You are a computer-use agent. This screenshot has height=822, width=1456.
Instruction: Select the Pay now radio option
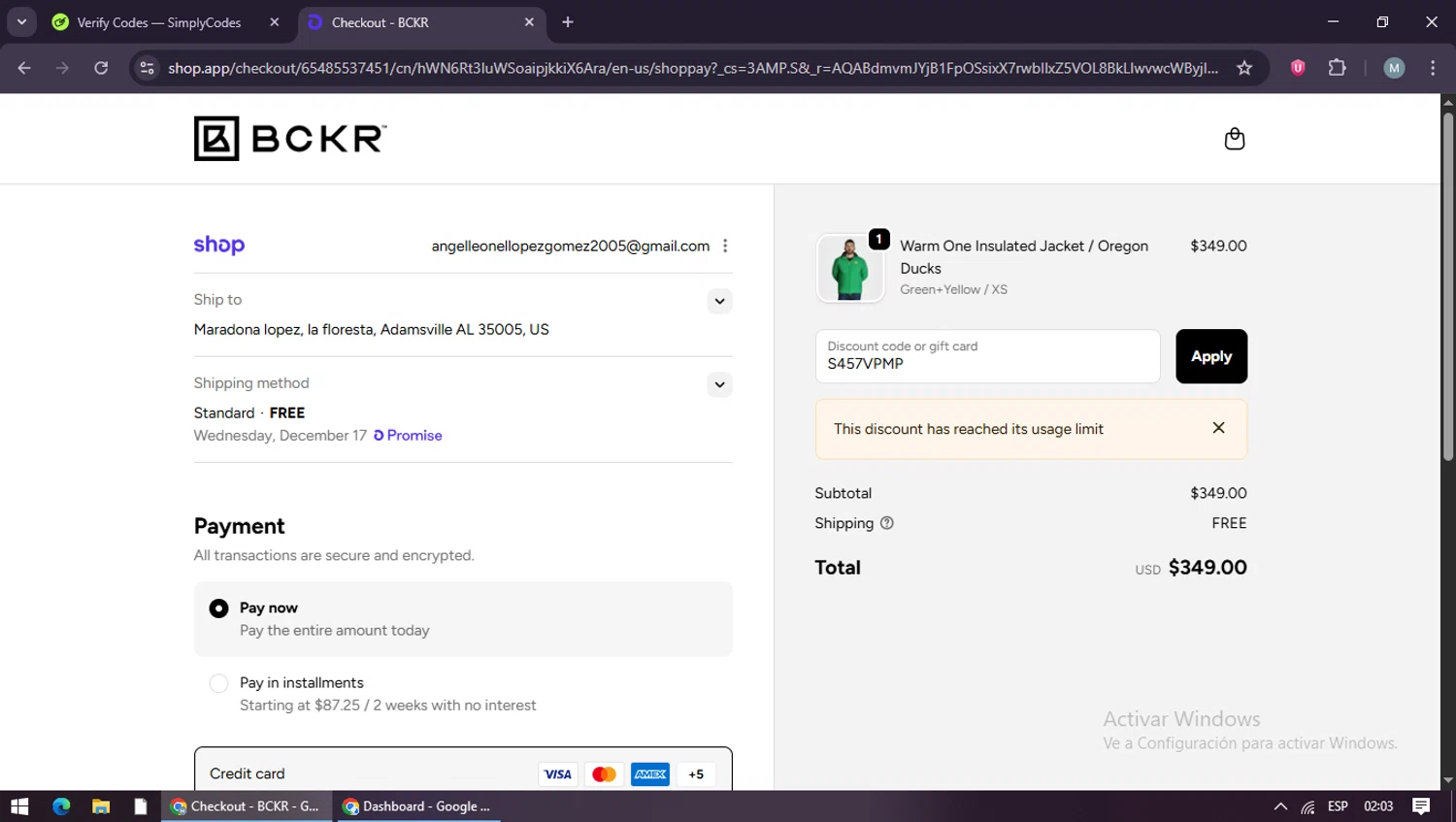(219, 608)
